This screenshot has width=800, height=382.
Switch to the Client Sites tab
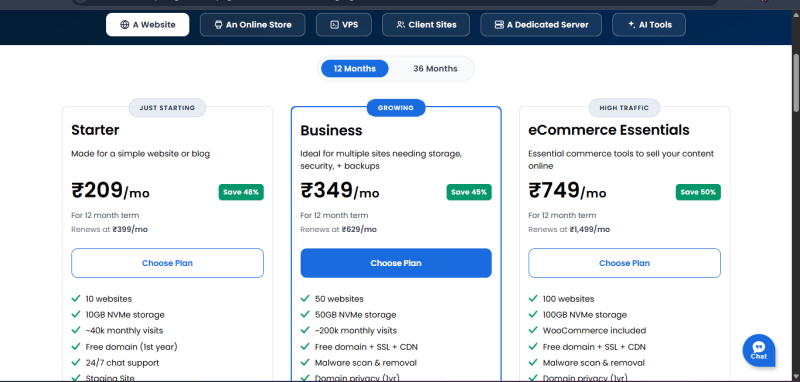click(x=426, y=24)
